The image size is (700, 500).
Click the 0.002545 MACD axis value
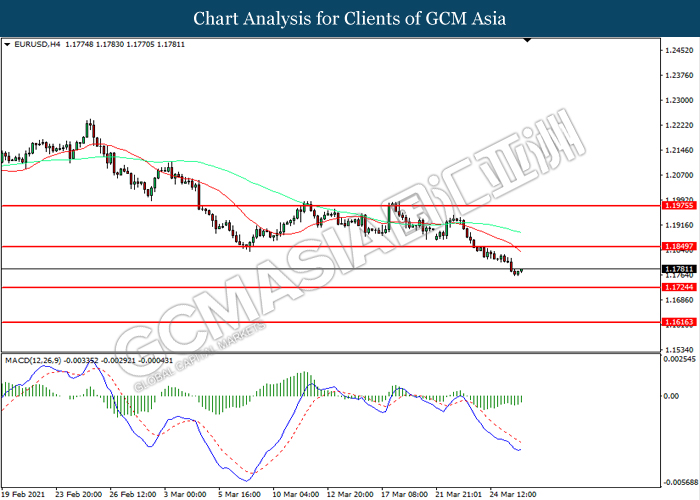coord(679,359)
